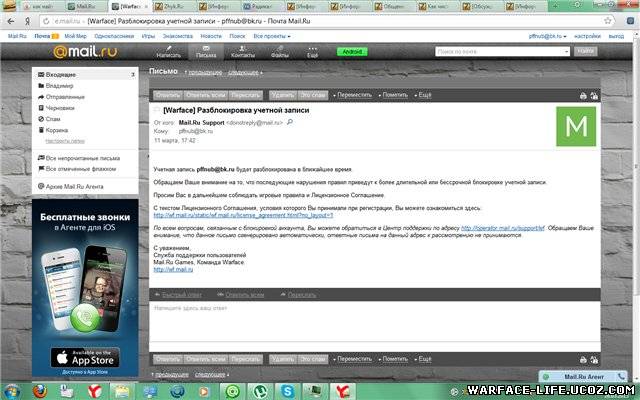Click the top Это спам button

313,95
